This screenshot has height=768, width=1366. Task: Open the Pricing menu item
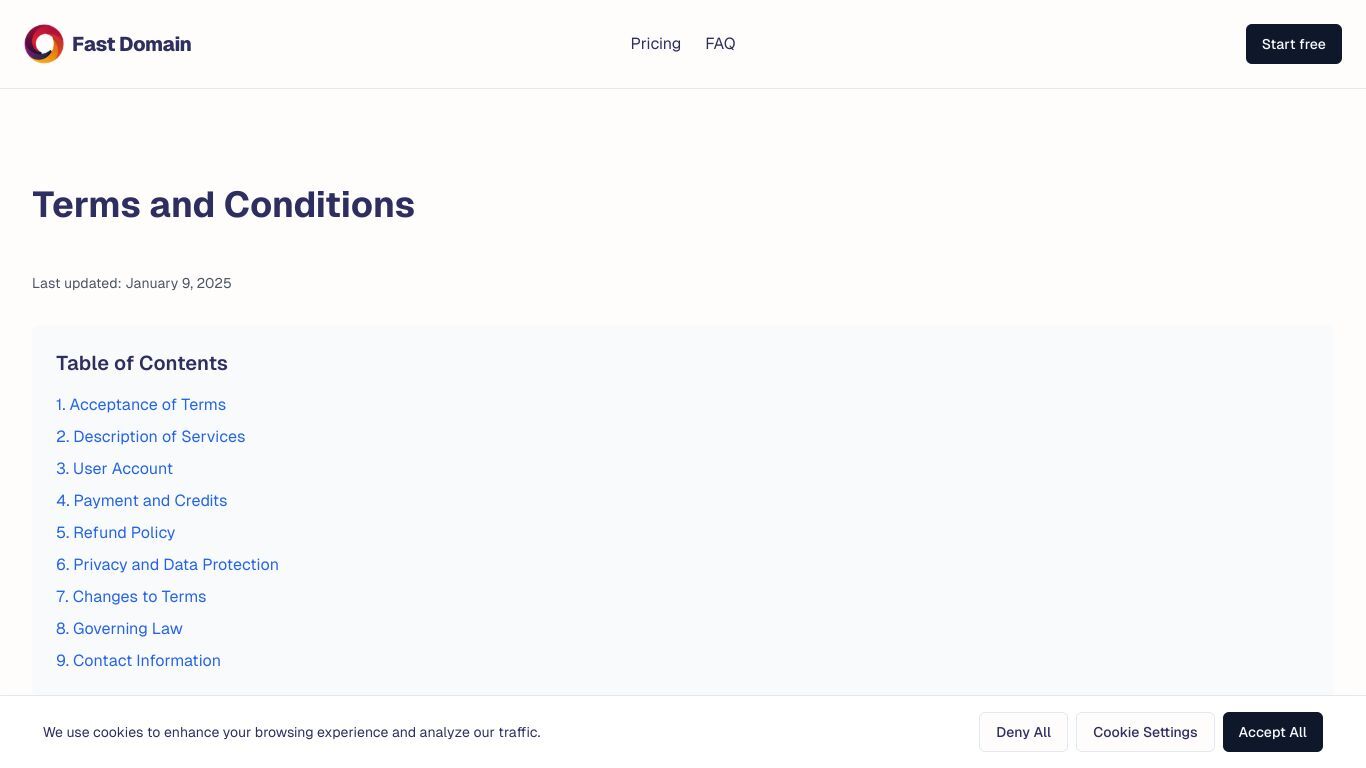pos(656,44)
